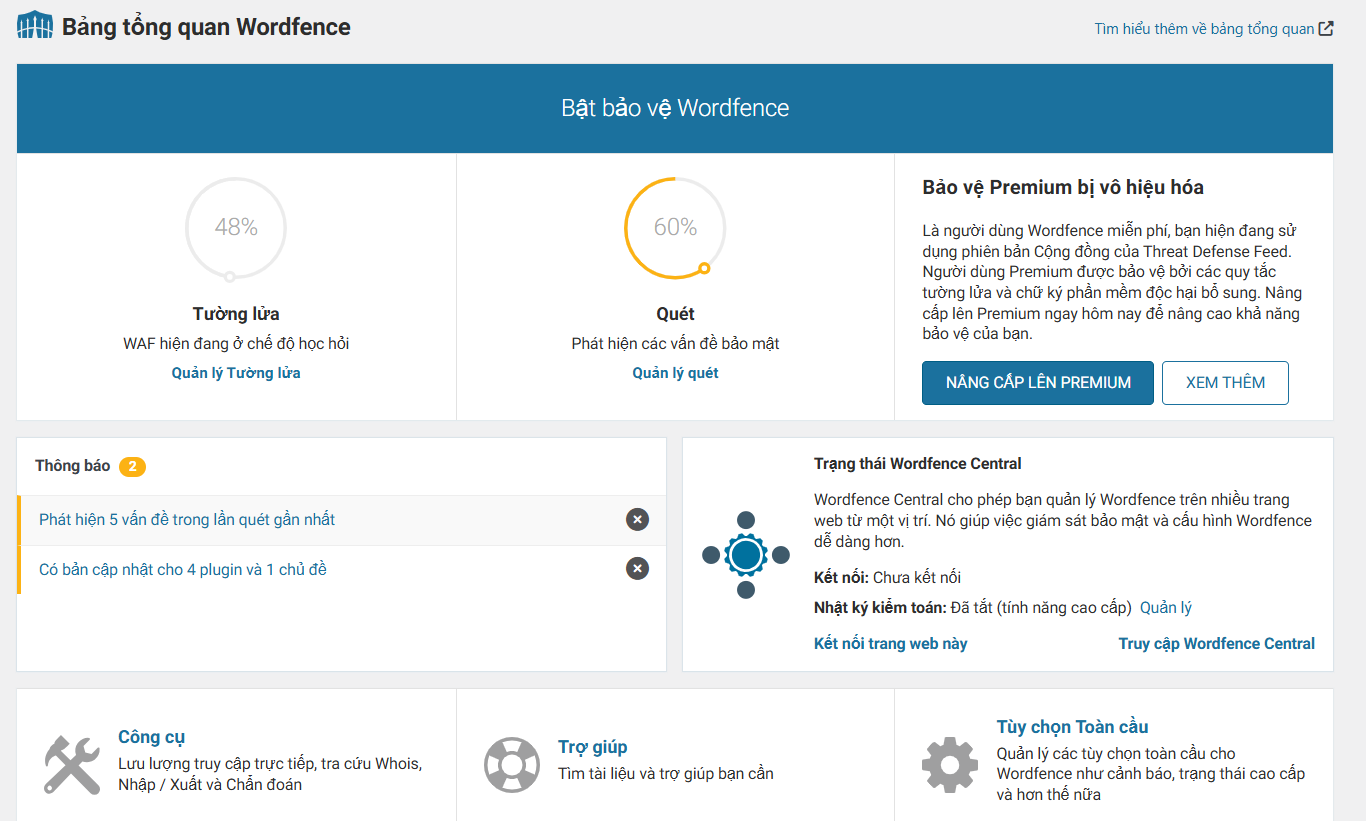Screen dimensions: 1366x821
Task: Open the Công cụ tools link
Action: coord(151,737)
